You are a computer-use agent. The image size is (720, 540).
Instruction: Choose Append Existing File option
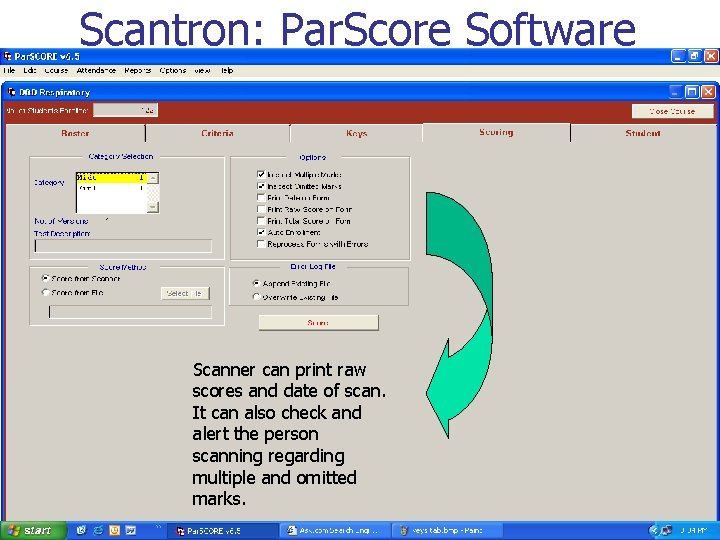tap(257, 283)
